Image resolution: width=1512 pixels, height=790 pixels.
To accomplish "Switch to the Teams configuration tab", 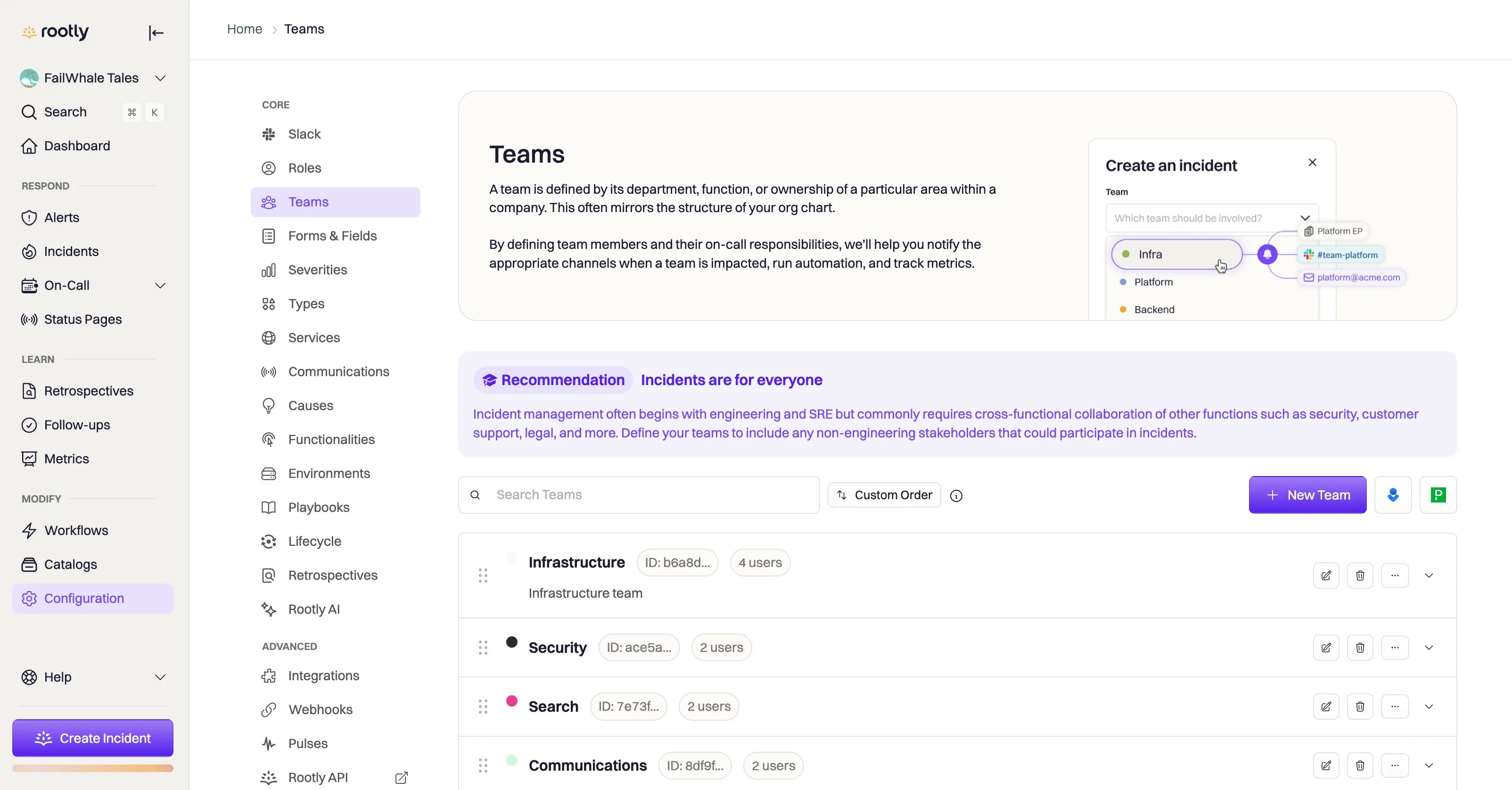I will (308, 201).
